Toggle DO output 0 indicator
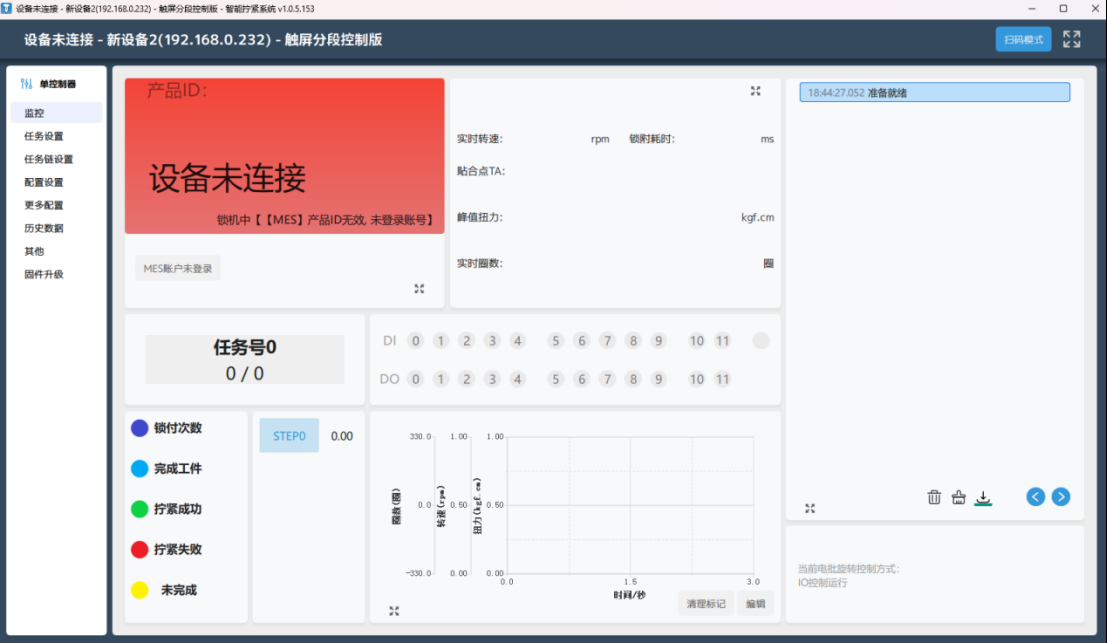 416,379
